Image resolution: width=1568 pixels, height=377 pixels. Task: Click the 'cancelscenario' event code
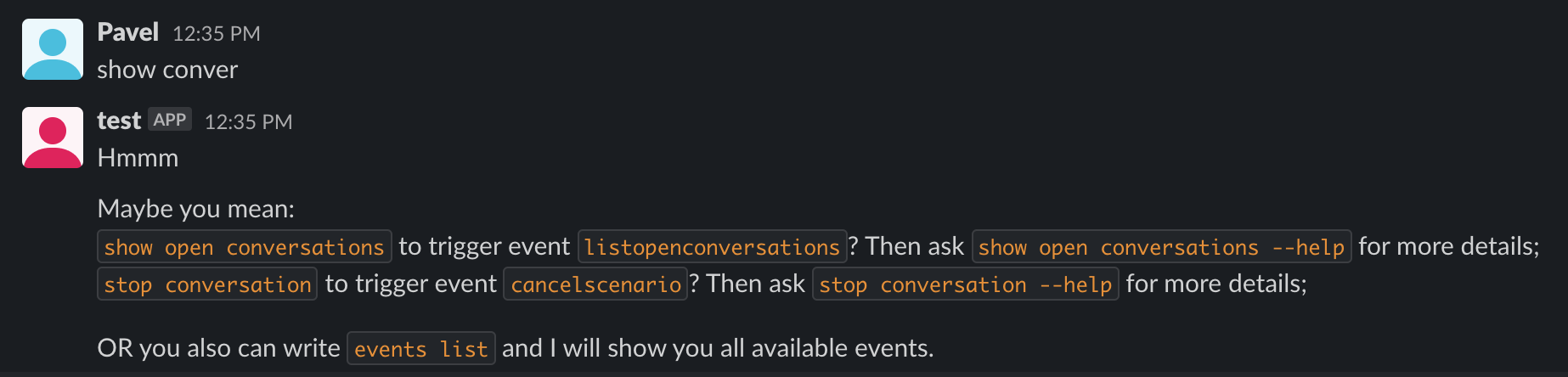coord(595,284)
